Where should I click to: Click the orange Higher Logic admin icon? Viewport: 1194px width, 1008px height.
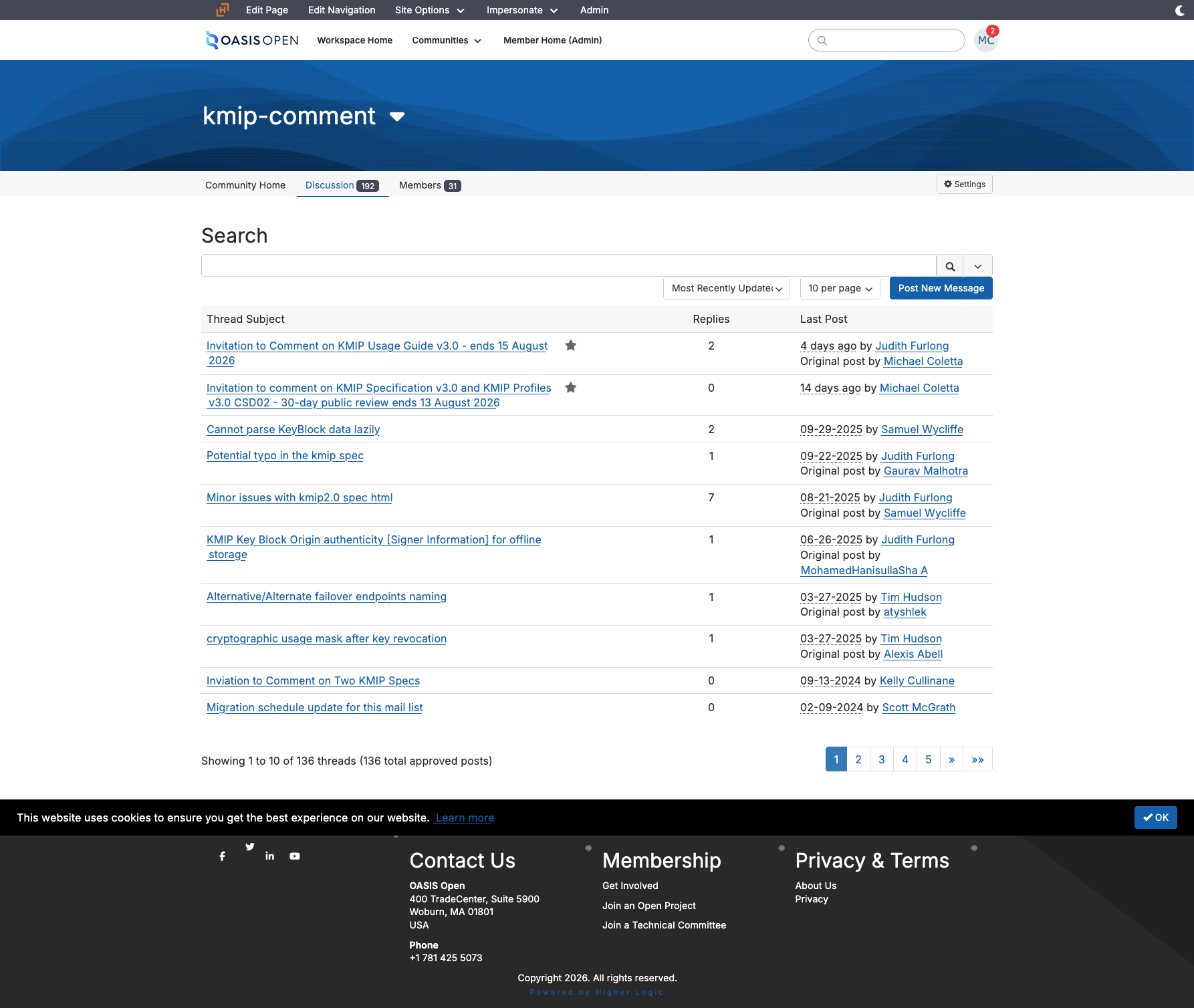(223, 9)
